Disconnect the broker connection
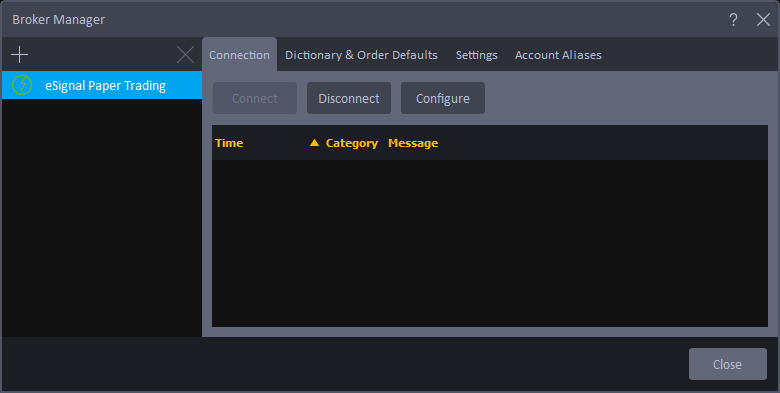The width and height of the screenshot is (780, 393). (349, 98)
